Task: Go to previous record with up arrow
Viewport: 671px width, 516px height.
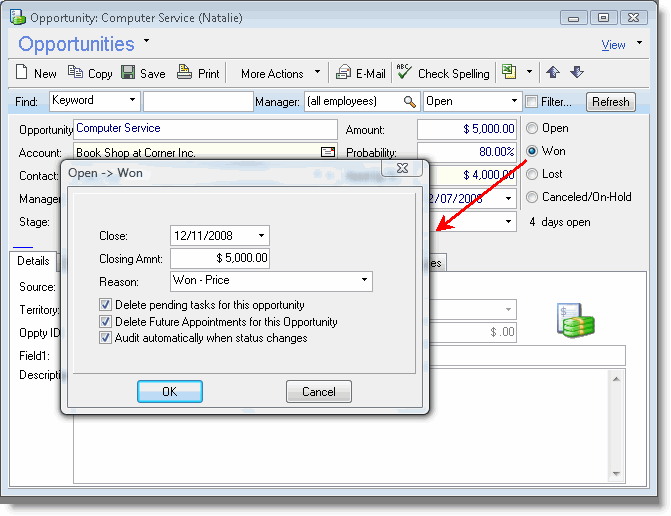Action: click(554, 73)
